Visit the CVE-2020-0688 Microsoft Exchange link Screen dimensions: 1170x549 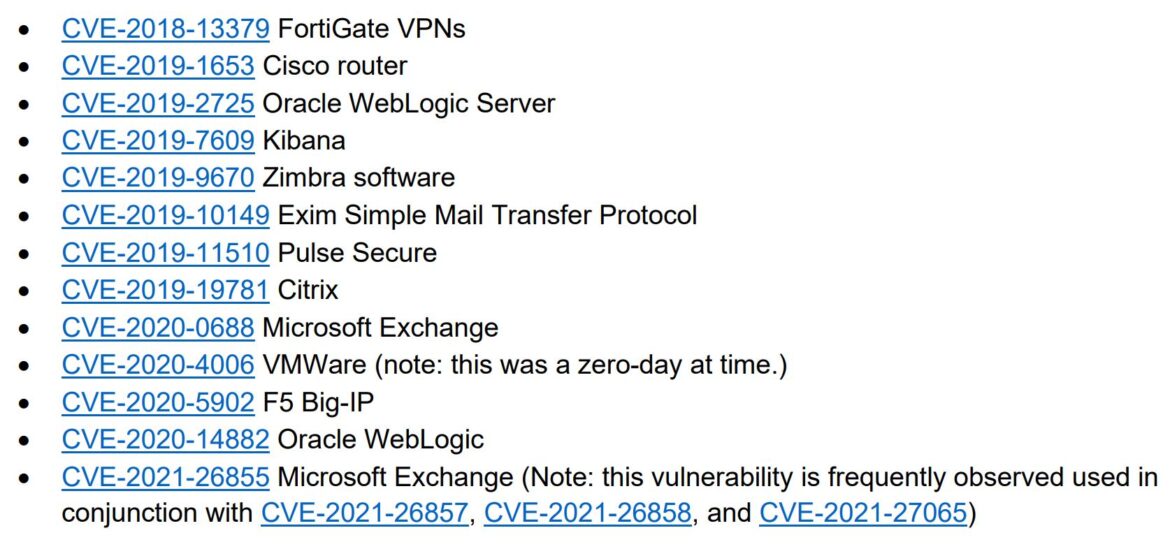157,327
